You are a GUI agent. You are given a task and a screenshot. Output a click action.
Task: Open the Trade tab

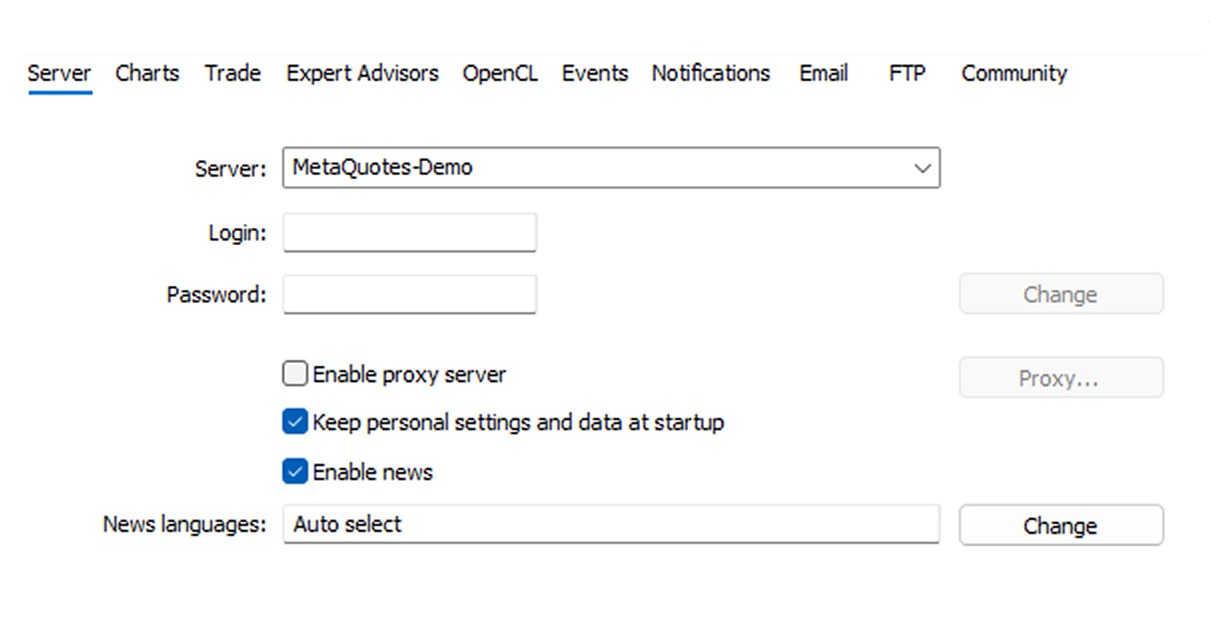(x=232, y=73)
